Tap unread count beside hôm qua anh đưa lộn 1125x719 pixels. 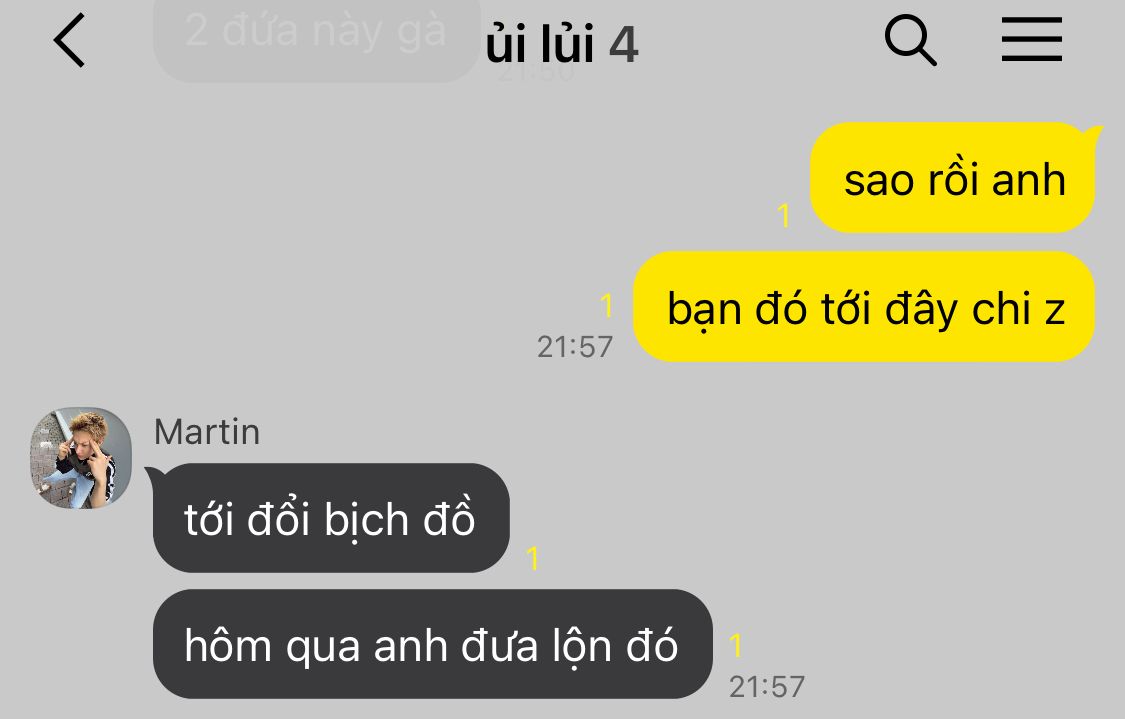pyautogui.click(x=736, y=645)
